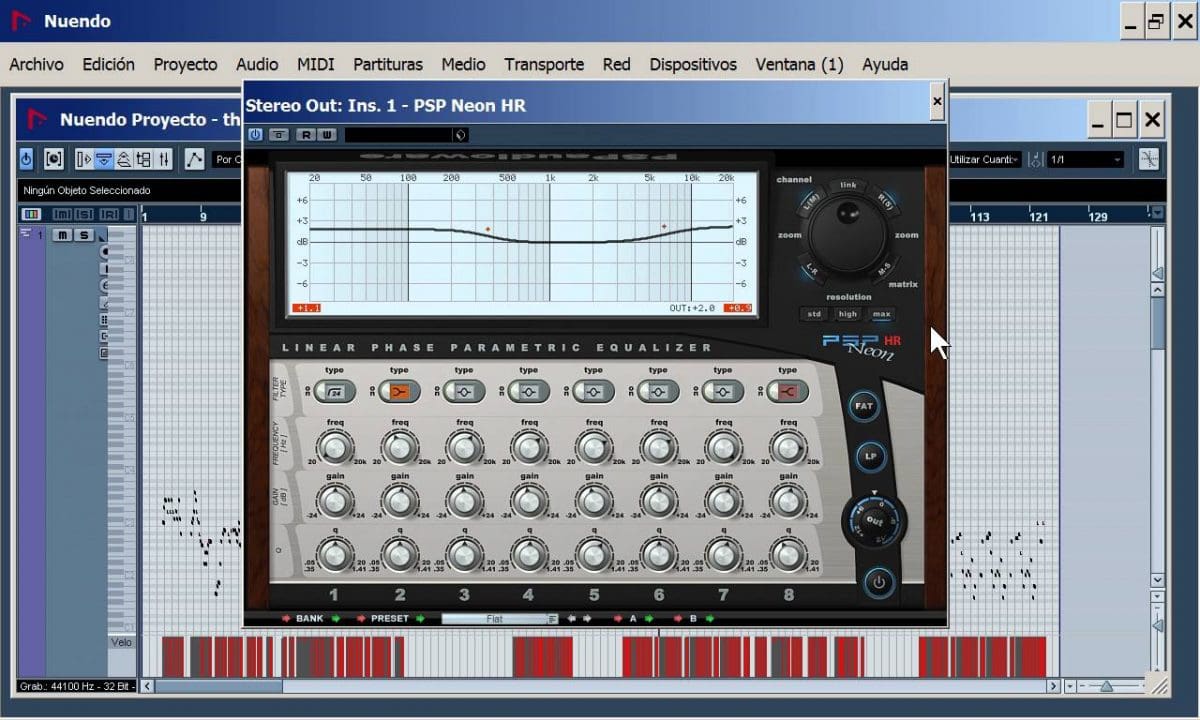Toggle the link channel button

coord(848,186)
